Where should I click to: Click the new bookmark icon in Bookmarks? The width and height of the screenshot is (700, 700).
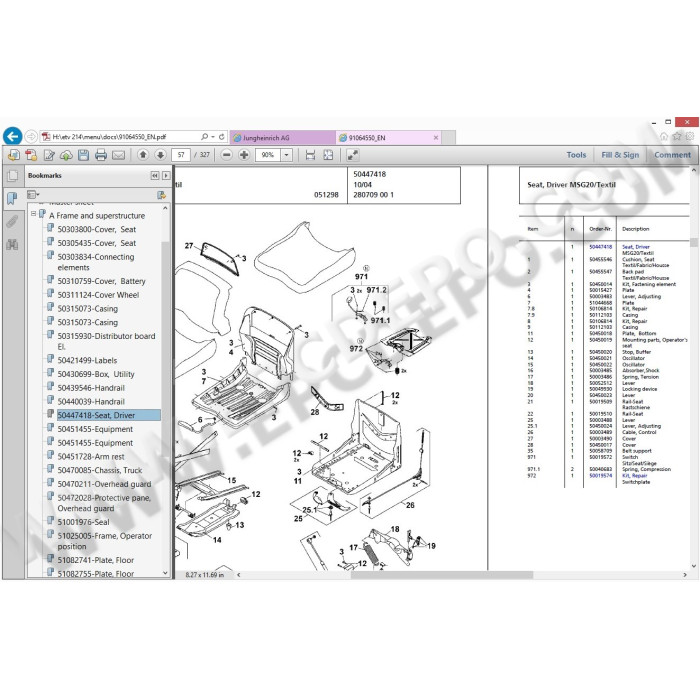[x=161, y=195]
